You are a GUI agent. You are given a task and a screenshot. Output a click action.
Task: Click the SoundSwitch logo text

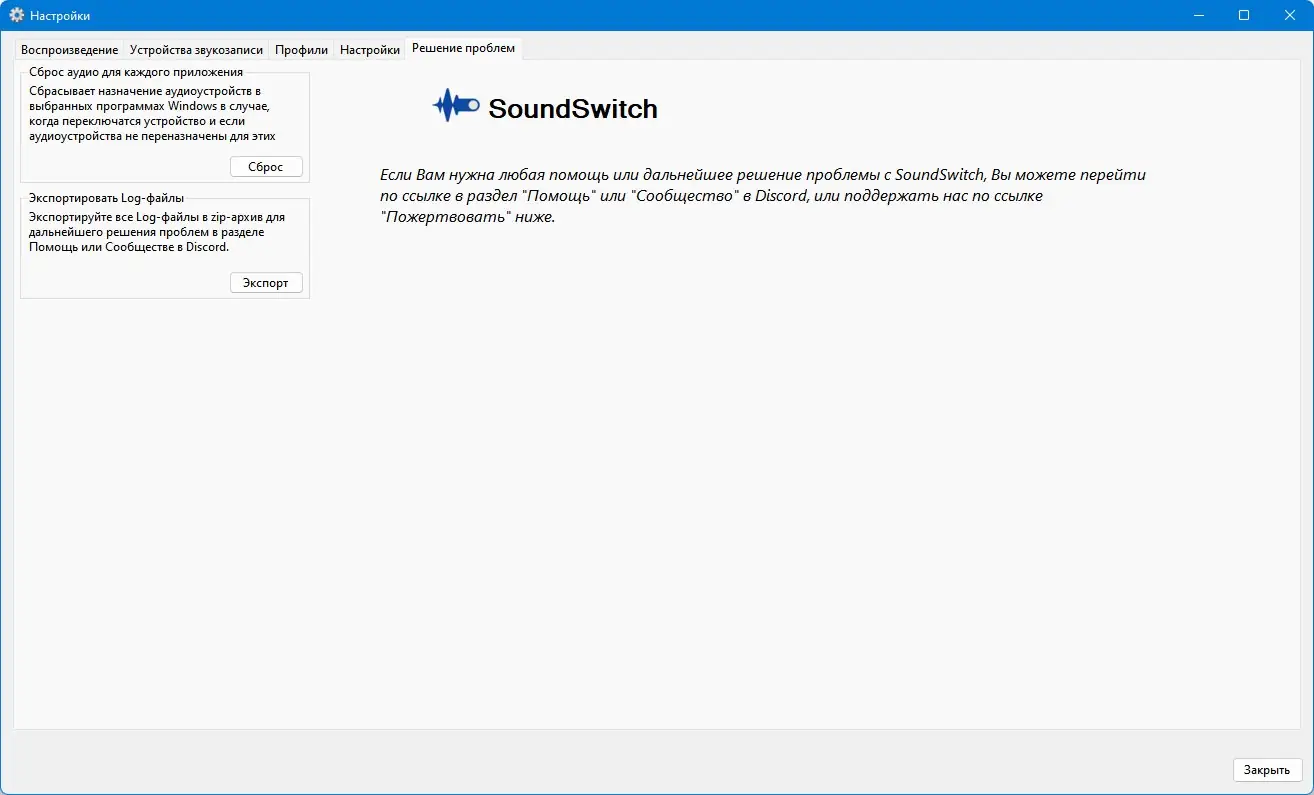(x=573, y=109)
